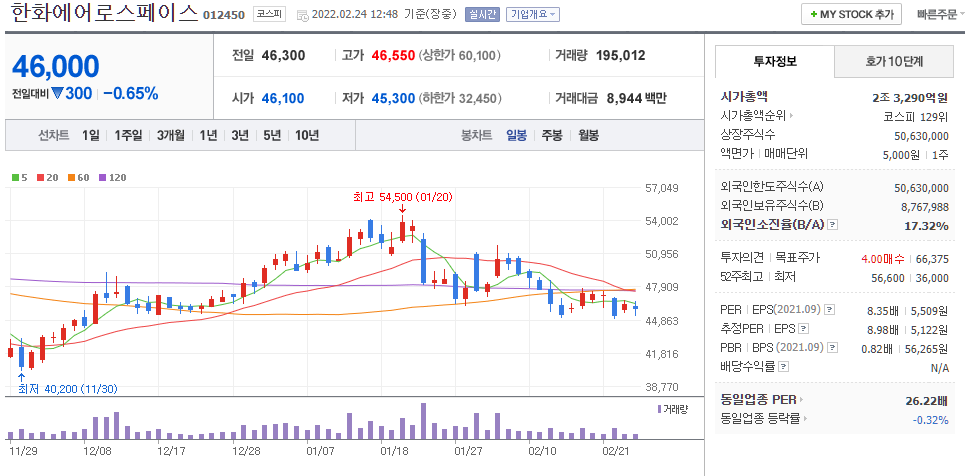Click the 01/18 date label on the chart

click(393, 451)
